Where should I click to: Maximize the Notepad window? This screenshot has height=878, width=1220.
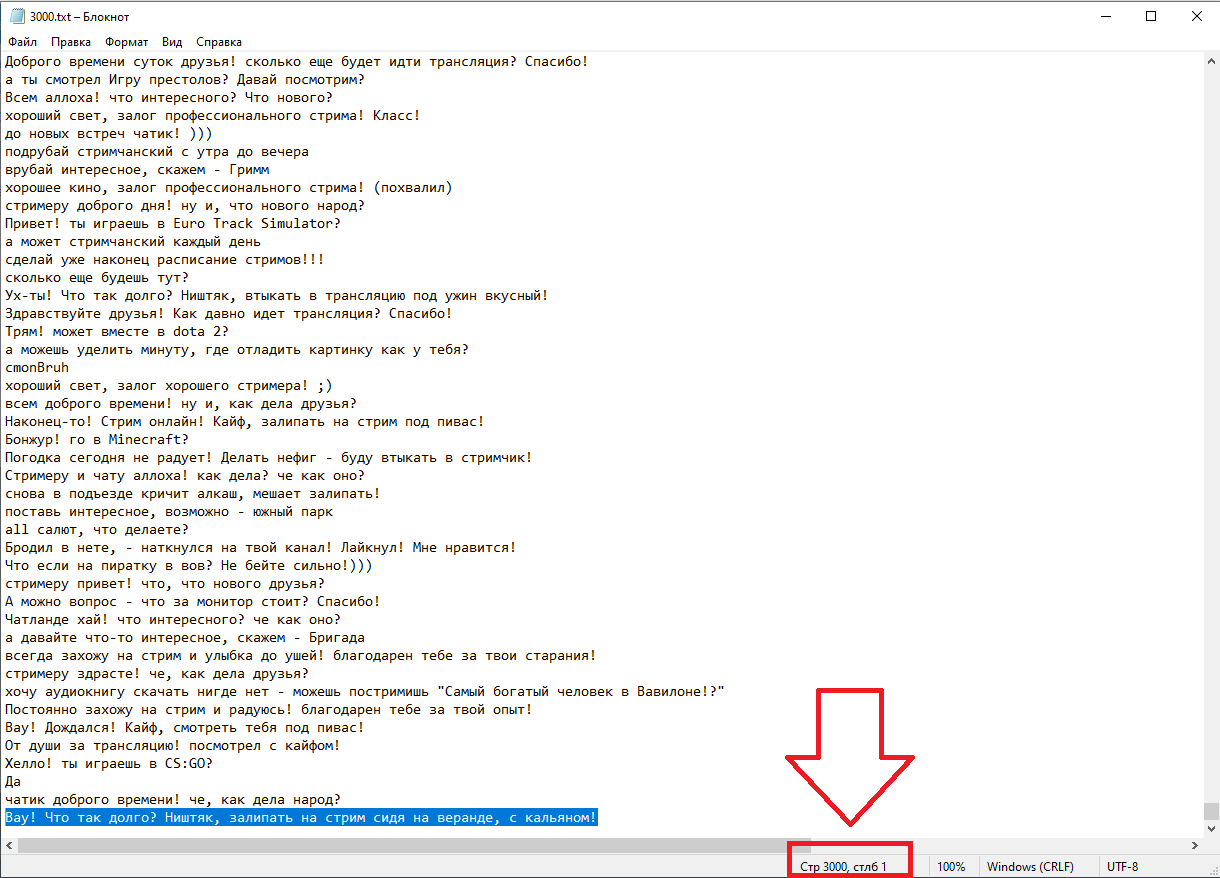(1151, 16)
